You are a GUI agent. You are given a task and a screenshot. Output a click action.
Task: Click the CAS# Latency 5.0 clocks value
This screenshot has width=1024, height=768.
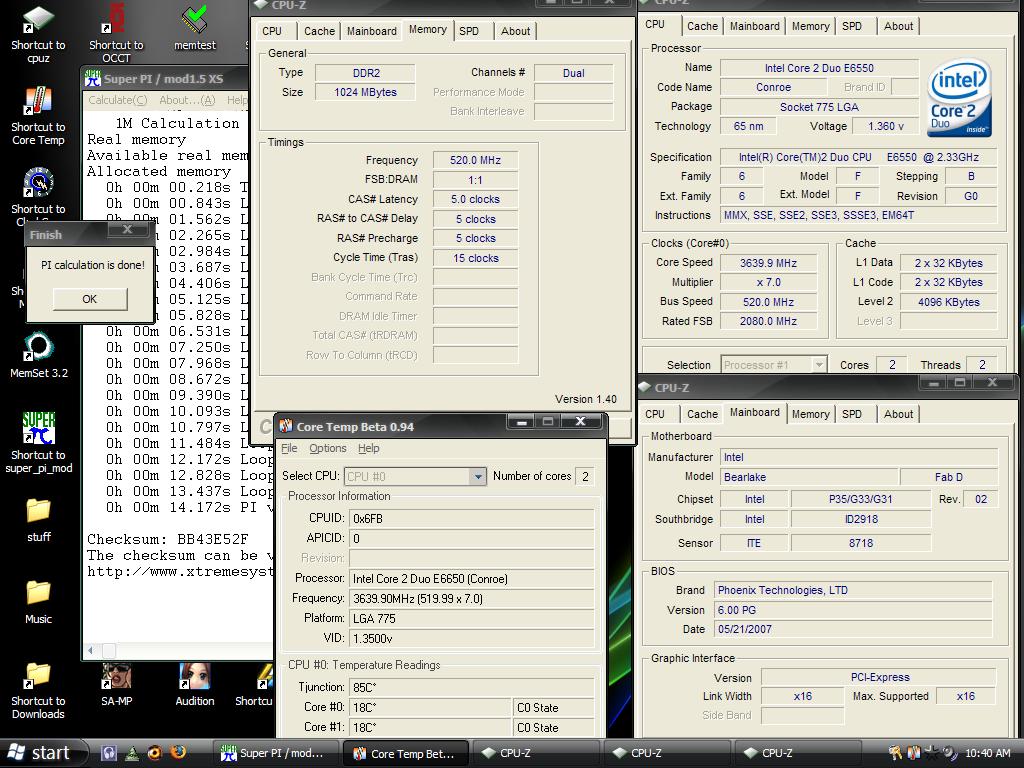475,199
